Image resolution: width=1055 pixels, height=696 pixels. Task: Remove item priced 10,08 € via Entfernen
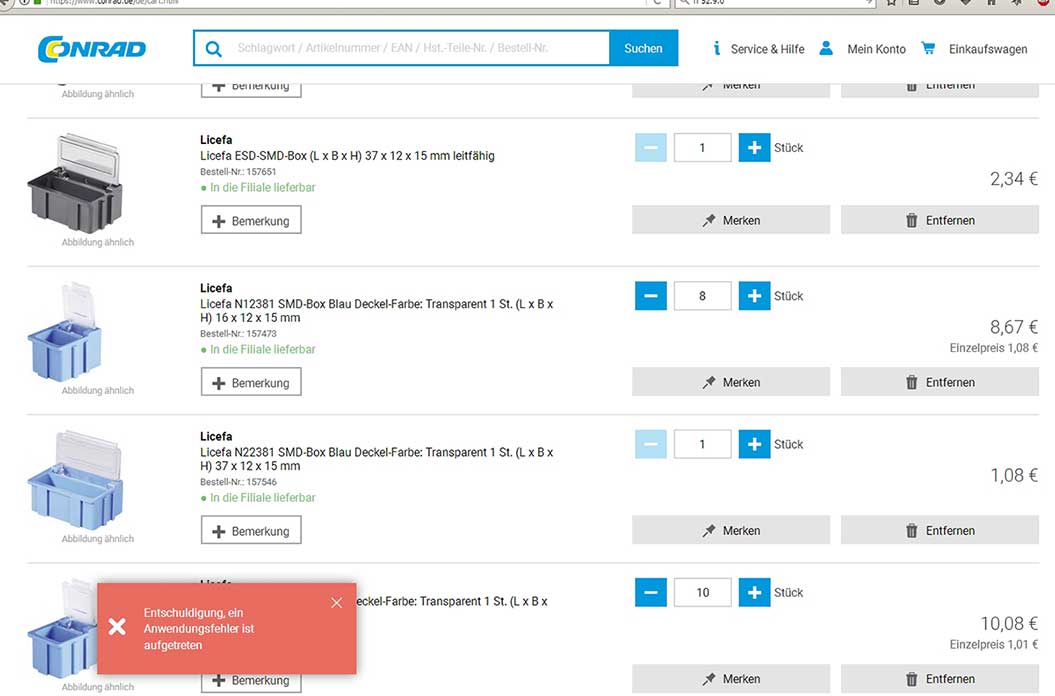click(940, 678)
